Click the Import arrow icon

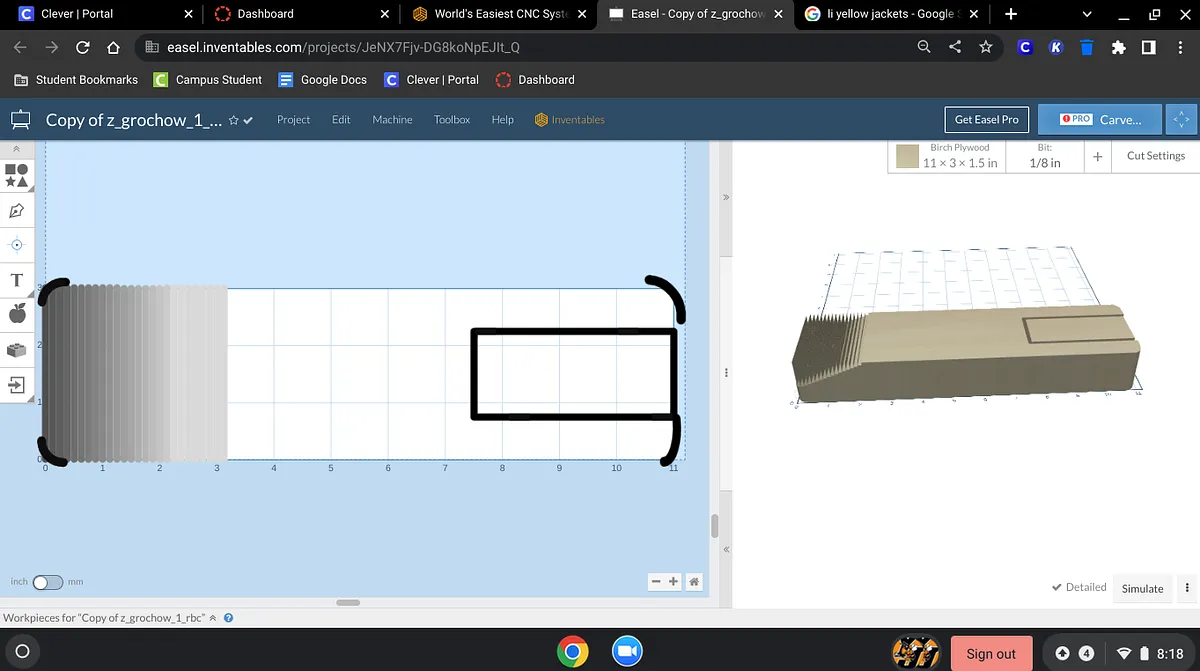(17, 384)
